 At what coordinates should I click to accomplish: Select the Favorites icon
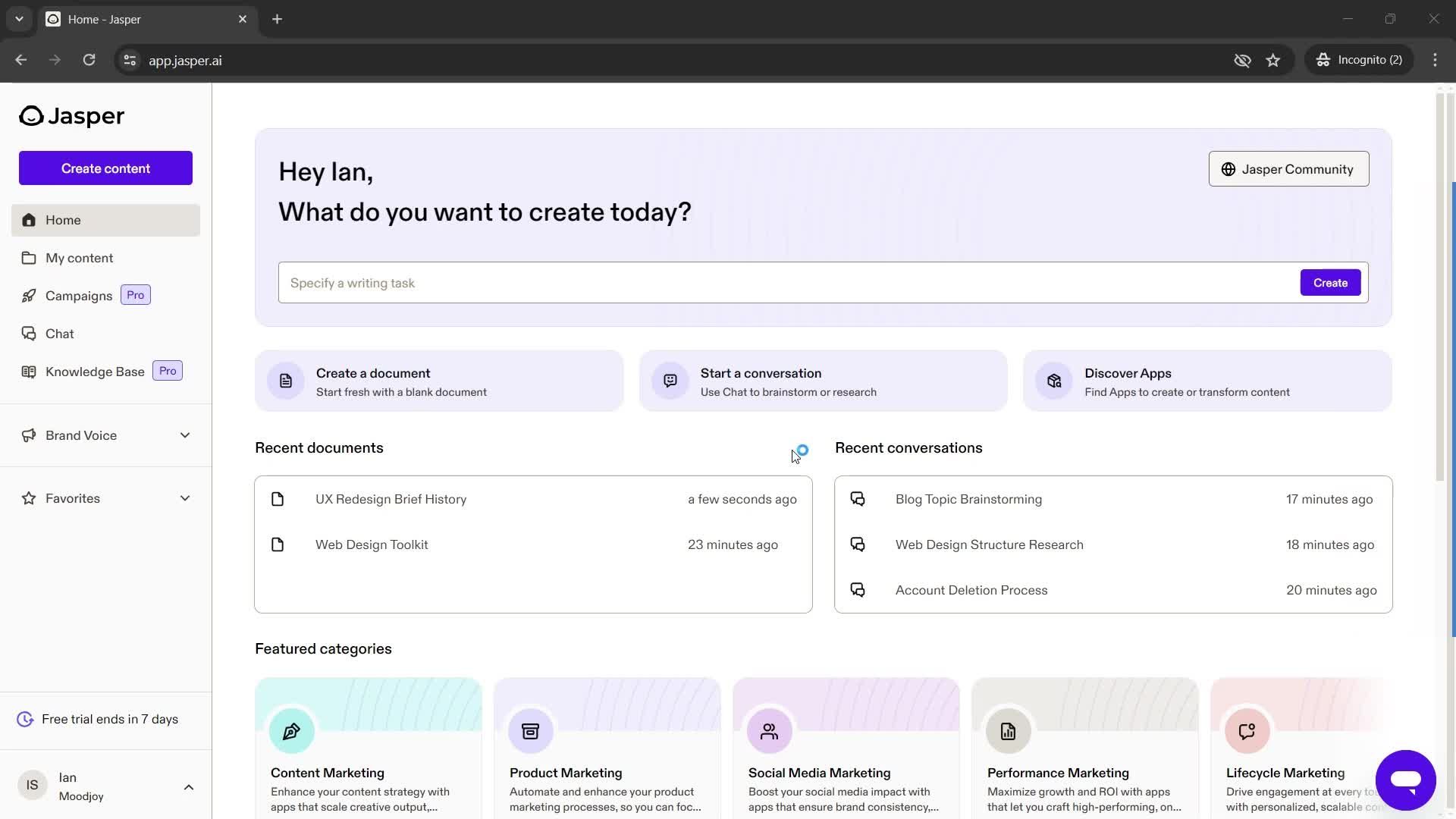pos(27,498)
